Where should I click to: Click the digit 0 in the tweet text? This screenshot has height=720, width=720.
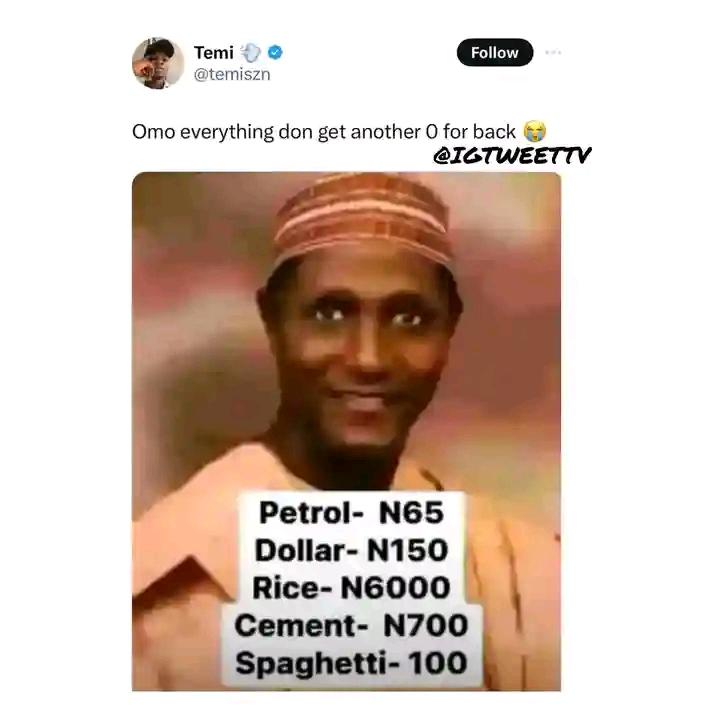[432, 132]
